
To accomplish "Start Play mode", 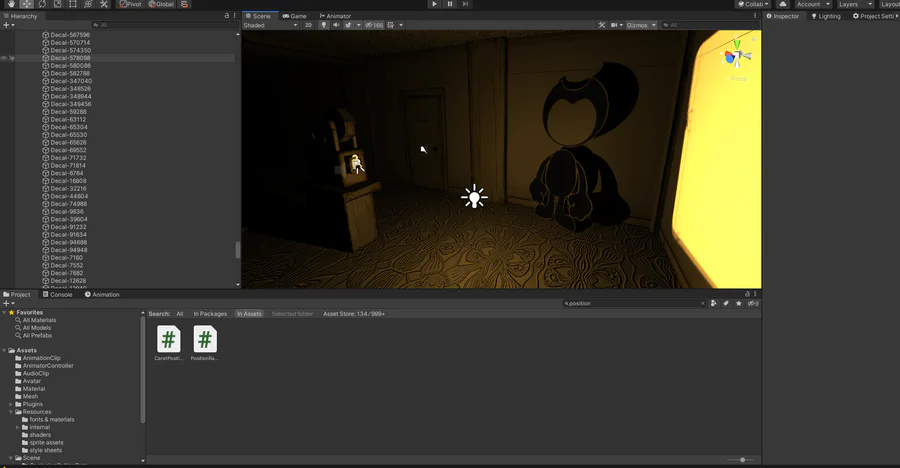I will tap(435, 4).
